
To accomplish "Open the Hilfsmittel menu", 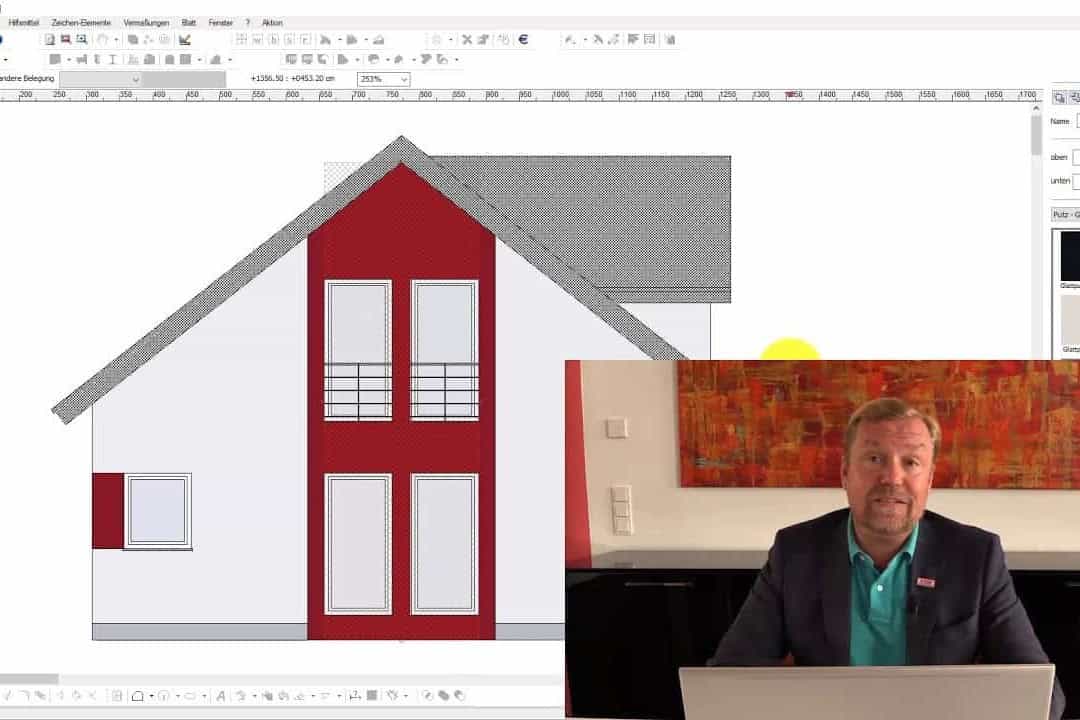I will click(x=23, y=22).
